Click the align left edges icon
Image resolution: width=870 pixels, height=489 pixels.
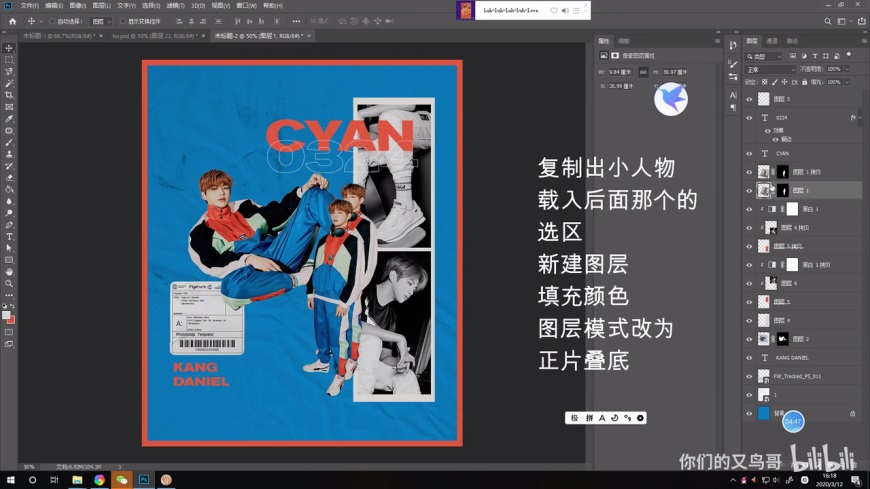179,21
